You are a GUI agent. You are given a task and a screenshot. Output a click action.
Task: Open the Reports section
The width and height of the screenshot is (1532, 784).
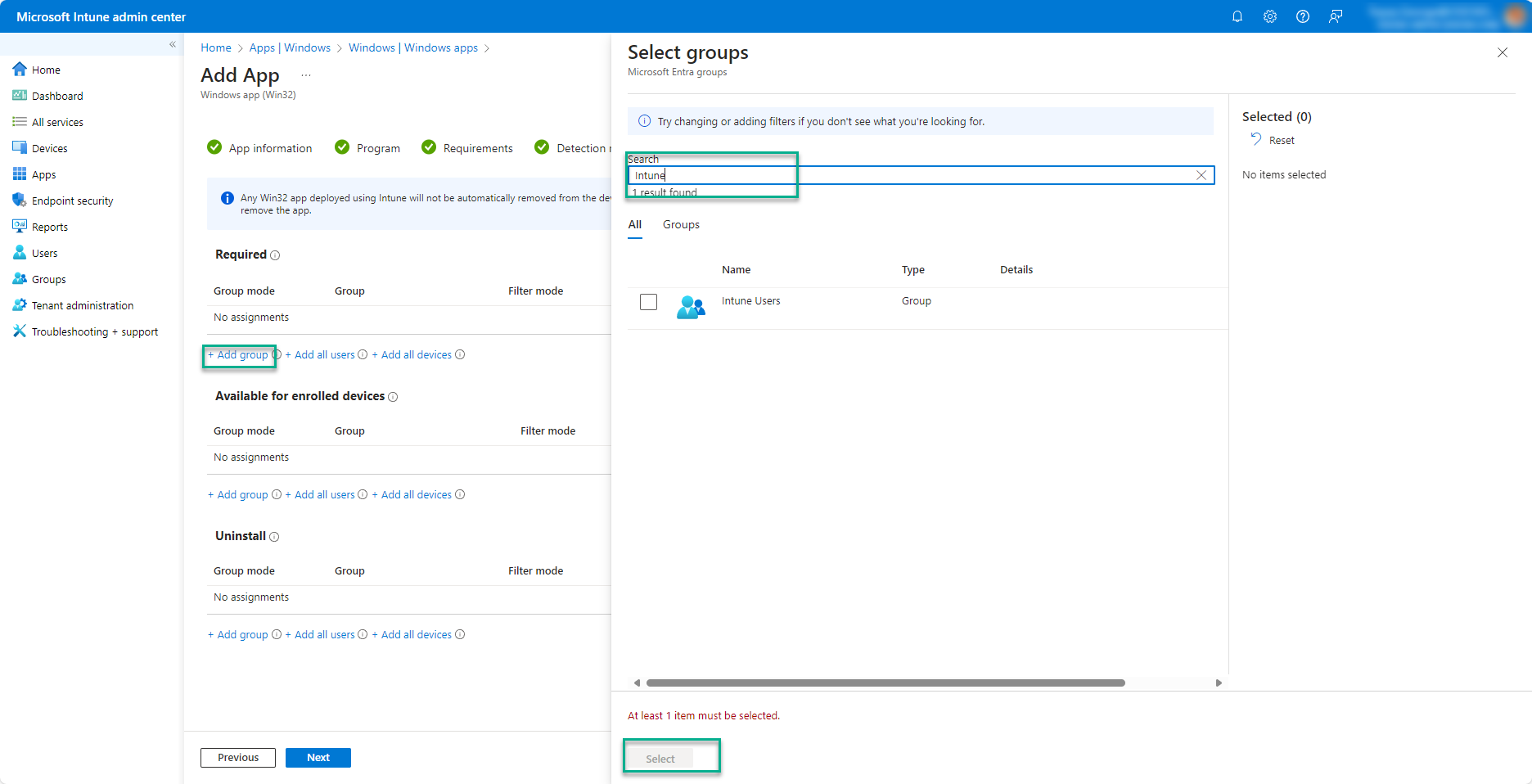(x=49, y=227)
